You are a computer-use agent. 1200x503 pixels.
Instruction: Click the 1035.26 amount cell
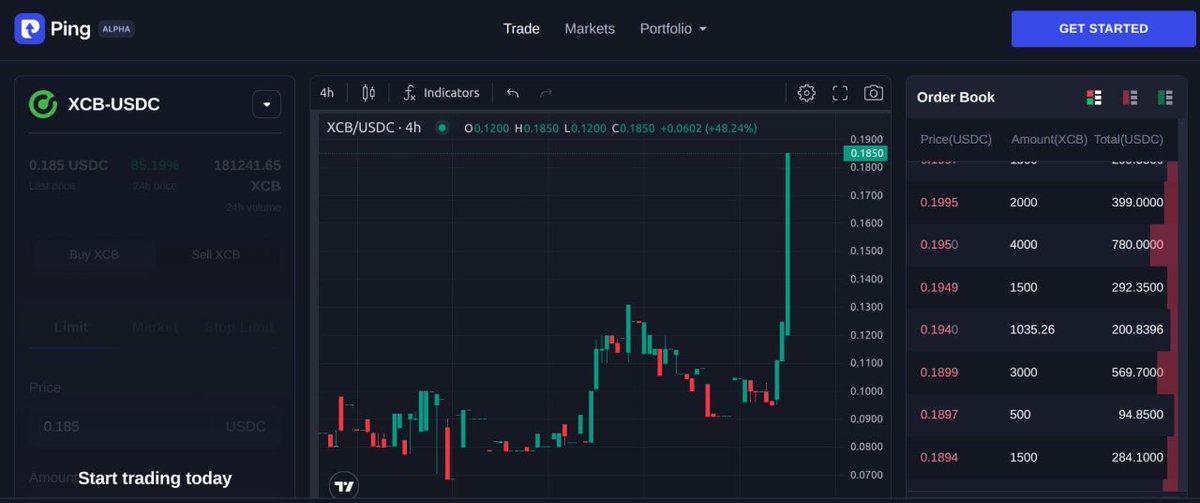coord(1032,329)
